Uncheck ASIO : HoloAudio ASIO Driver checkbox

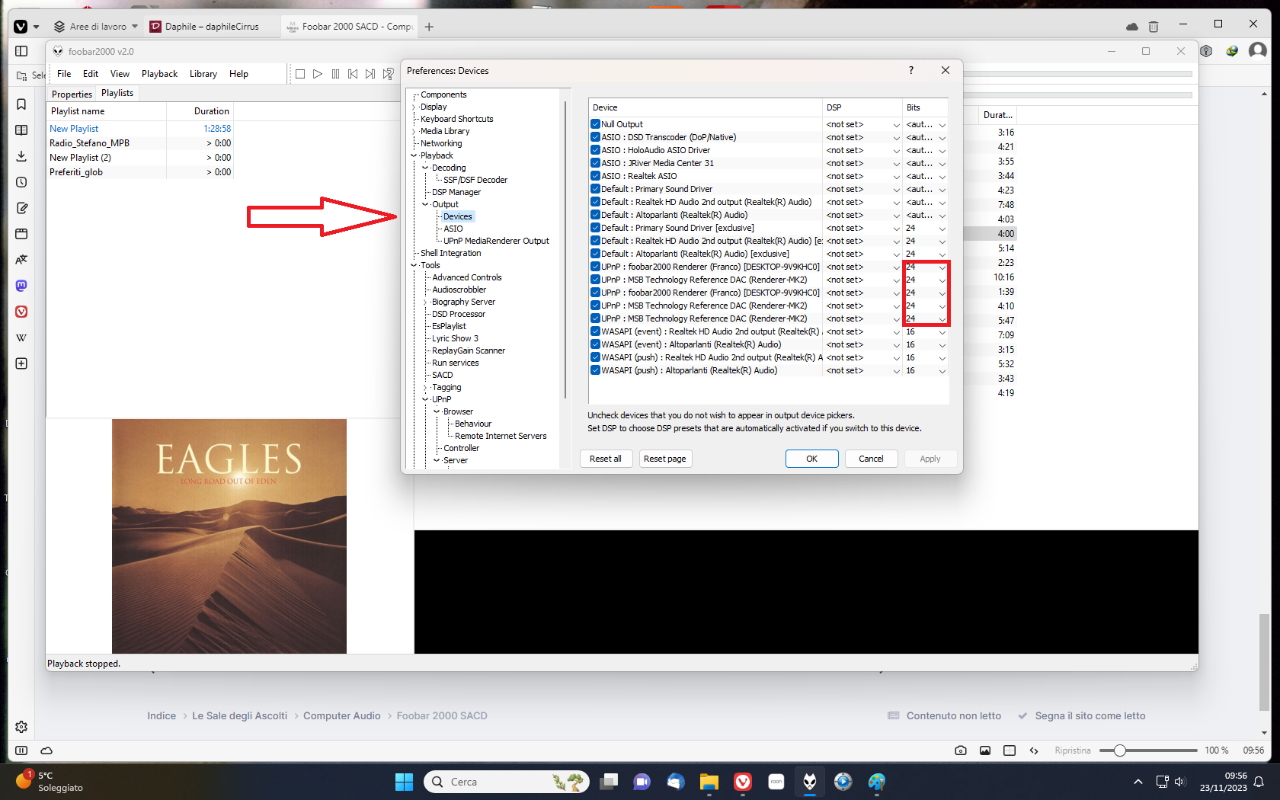(x=595, y=150)
